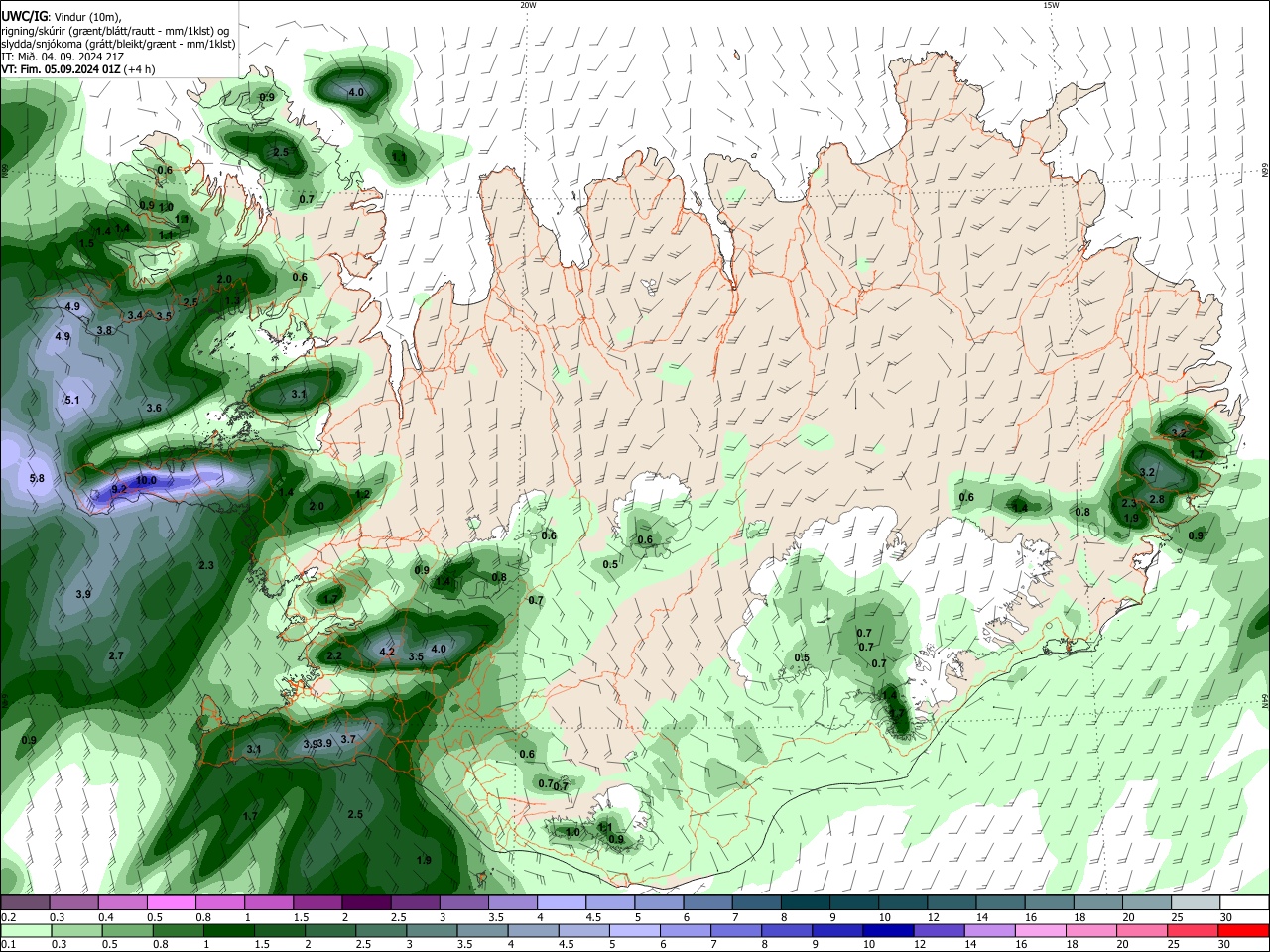
Task: Pick the white upper legend swatch starting at 30
Action: coord(1245,903)
